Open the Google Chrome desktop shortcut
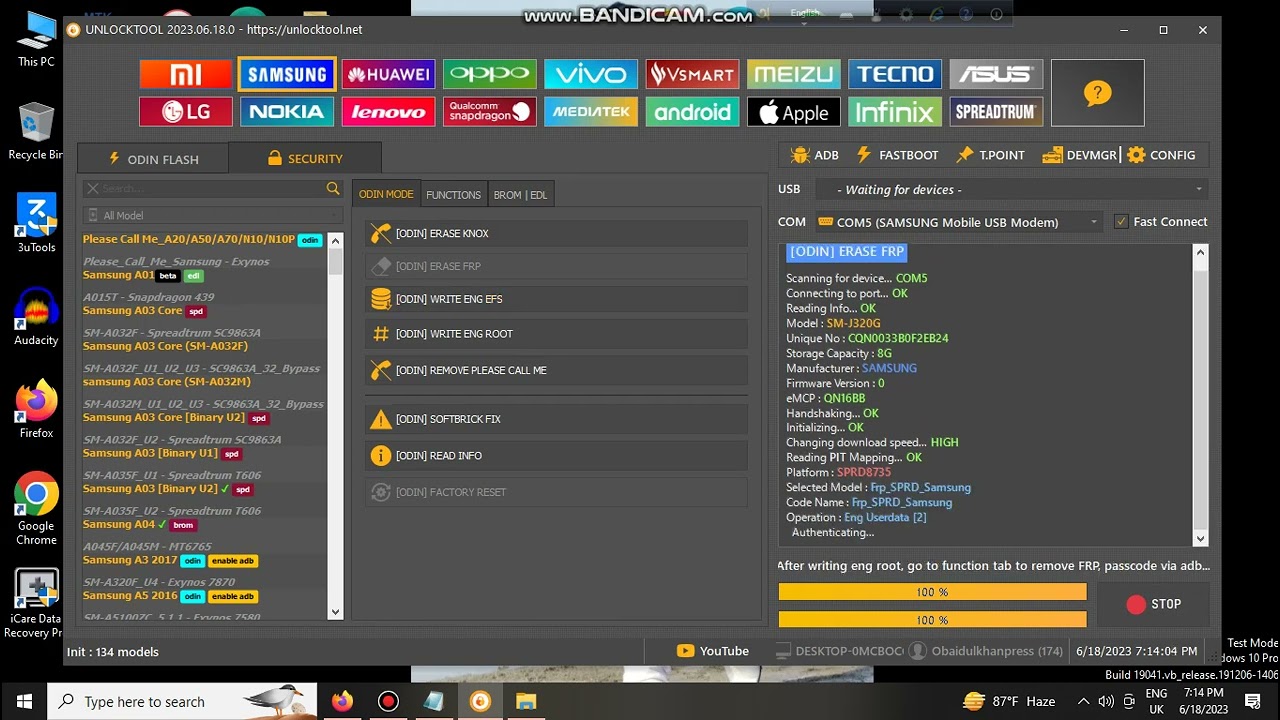Screen dimensions: 1280x720 tap(36, 509)
